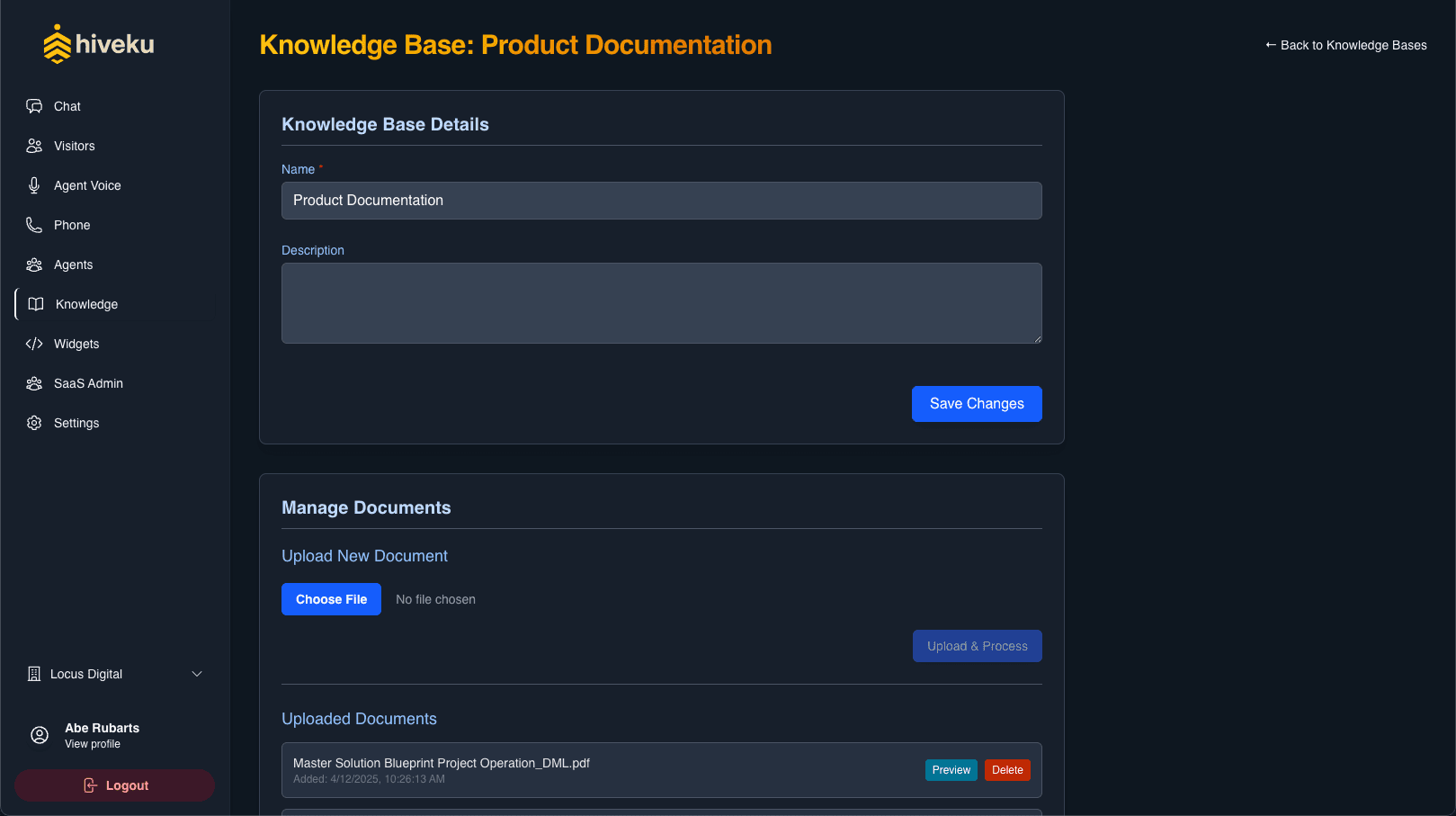Preview the Master Solution Blueprint PDF
This screenshot has width=1456, height=816.
coord(951,770)
